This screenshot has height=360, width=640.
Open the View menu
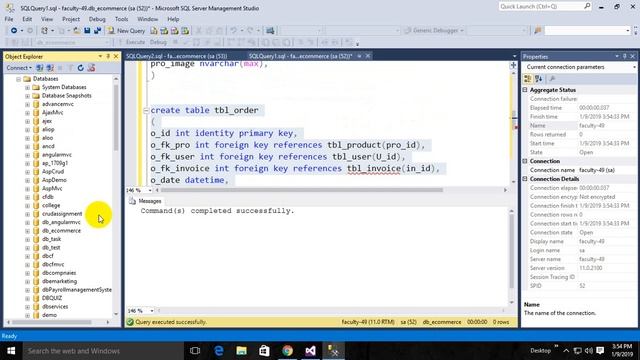47,19
